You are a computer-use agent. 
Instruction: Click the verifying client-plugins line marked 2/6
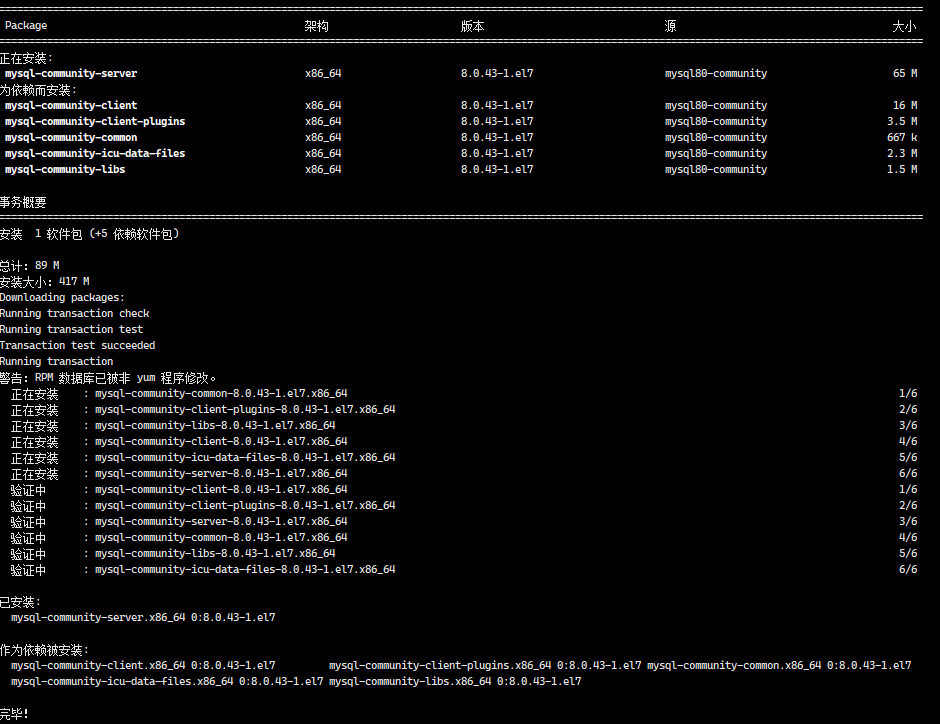point(464,505)
